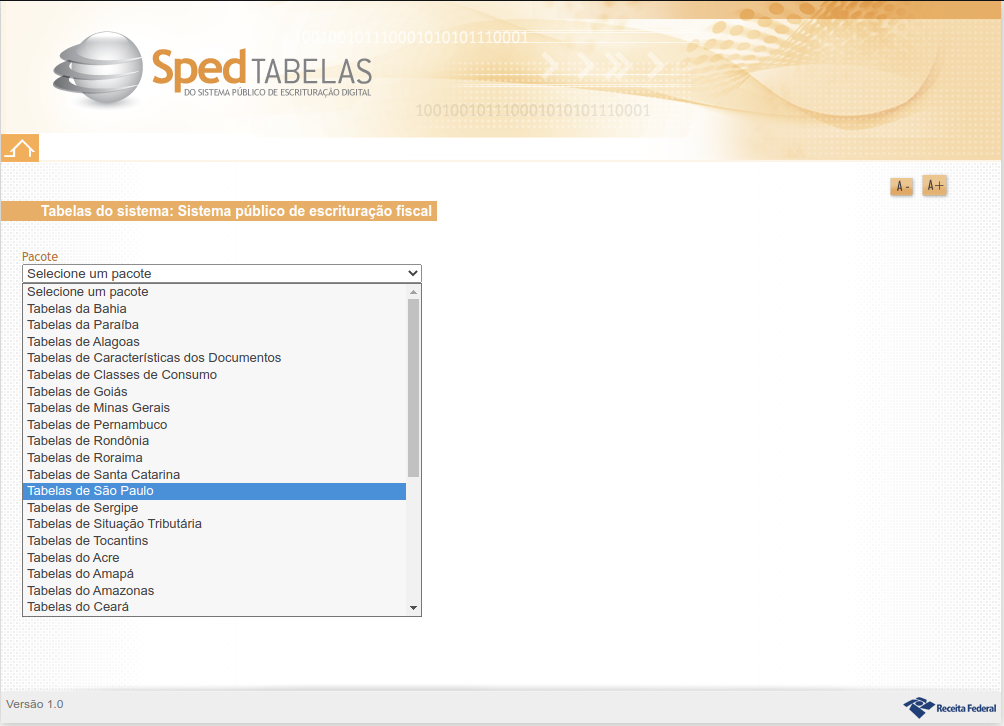Click the 'Pacote' field label
The height and width of the screenshot is (726, 1004).
pyautogui.click(x=40, y=257)
